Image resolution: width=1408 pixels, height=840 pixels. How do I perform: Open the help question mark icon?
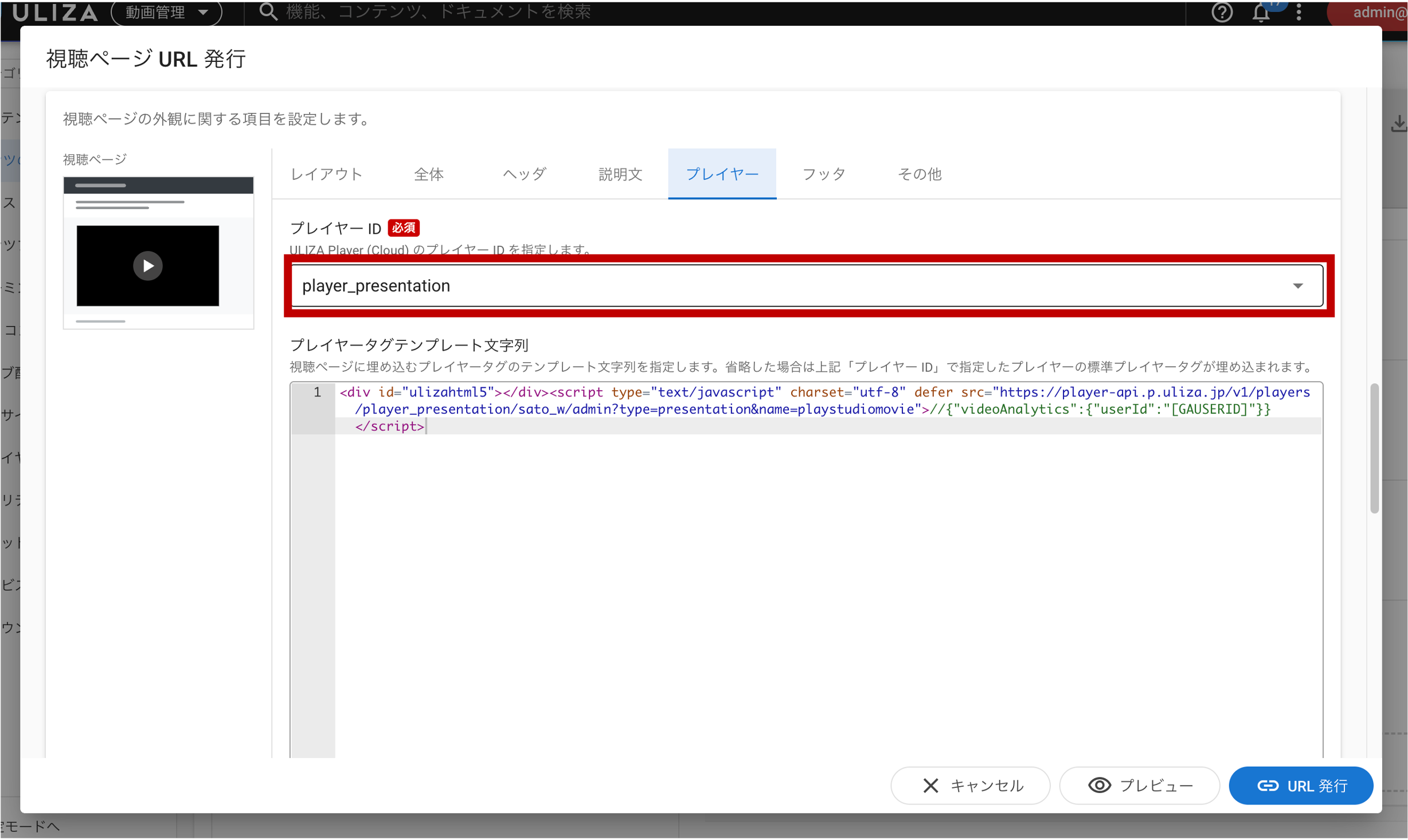click(1222, 12)
